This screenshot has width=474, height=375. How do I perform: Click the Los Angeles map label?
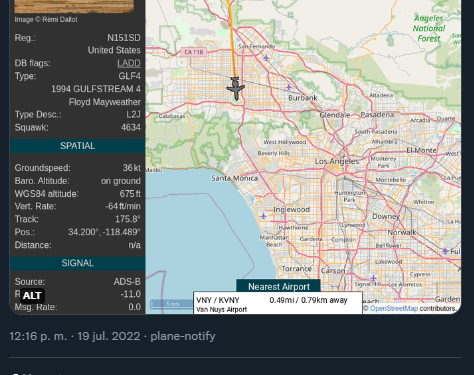pyautogui.click(x=337, y=162)
